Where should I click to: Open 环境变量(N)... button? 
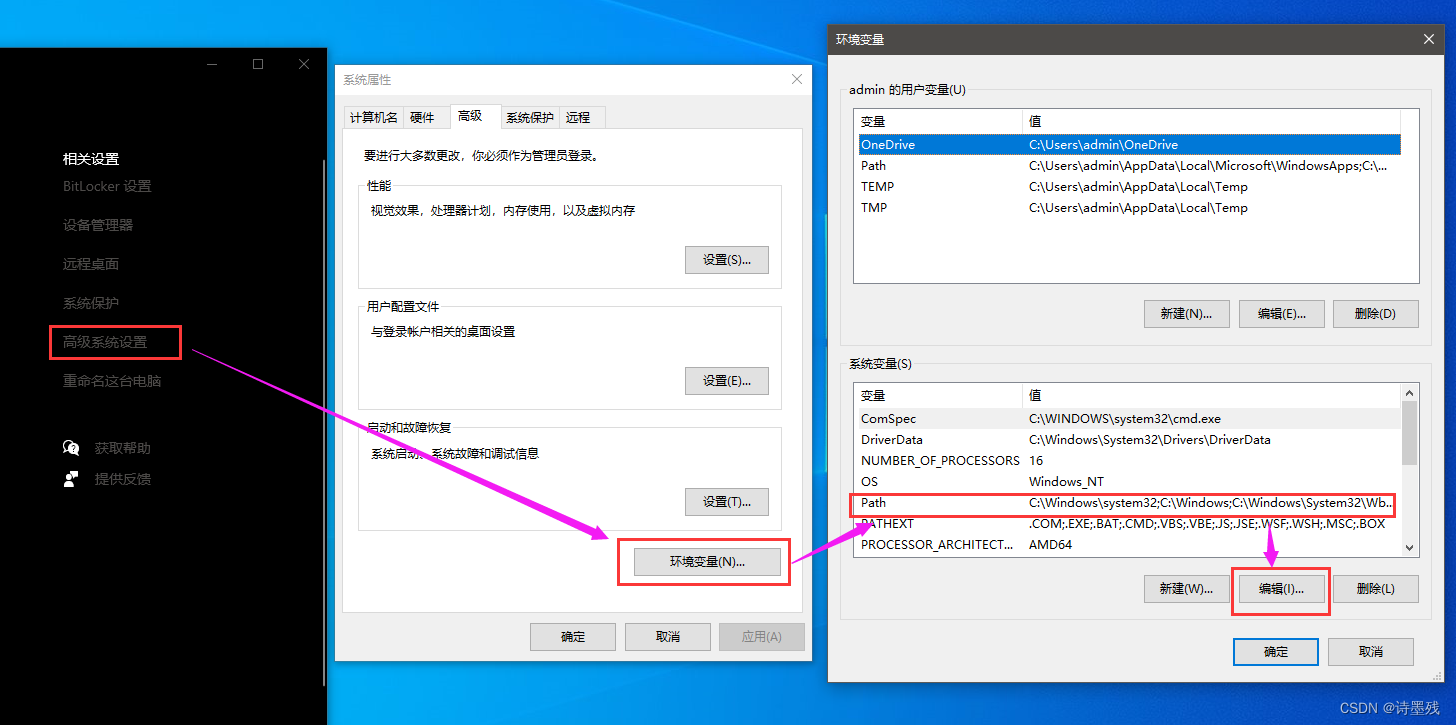[x=707, y=562]
